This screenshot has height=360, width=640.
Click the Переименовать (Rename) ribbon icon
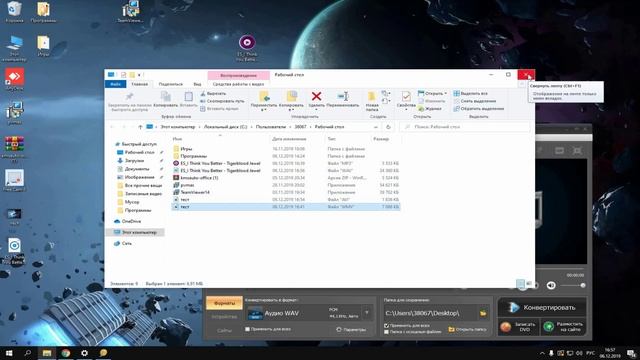click(x=343, y=96)
